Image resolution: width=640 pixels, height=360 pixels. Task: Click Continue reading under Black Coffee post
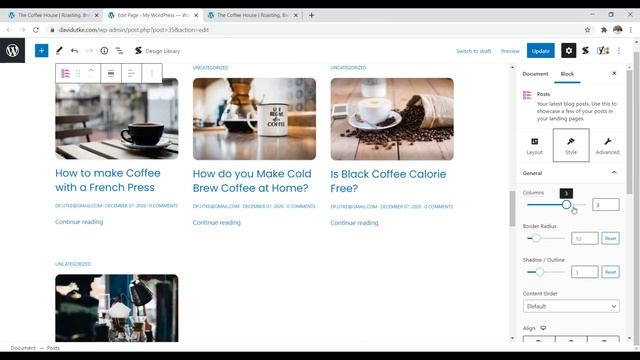tap(354, 223)
